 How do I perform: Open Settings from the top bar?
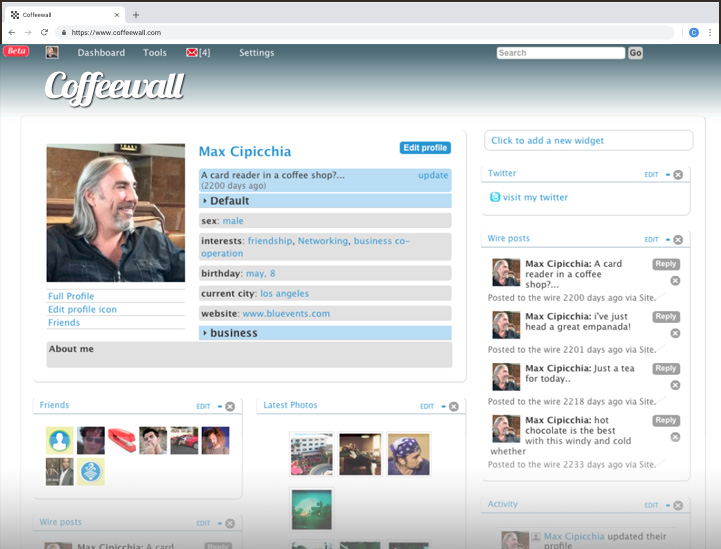click(256, 53)
